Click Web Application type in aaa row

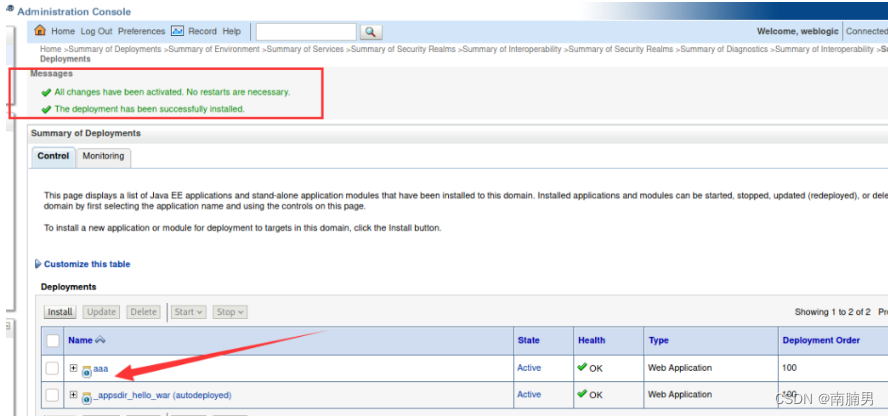click(x=680, y=368)
